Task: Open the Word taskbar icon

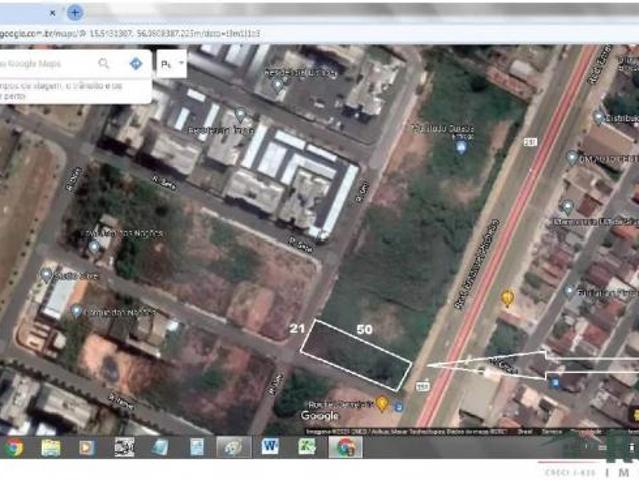Action: coord(270,447)
